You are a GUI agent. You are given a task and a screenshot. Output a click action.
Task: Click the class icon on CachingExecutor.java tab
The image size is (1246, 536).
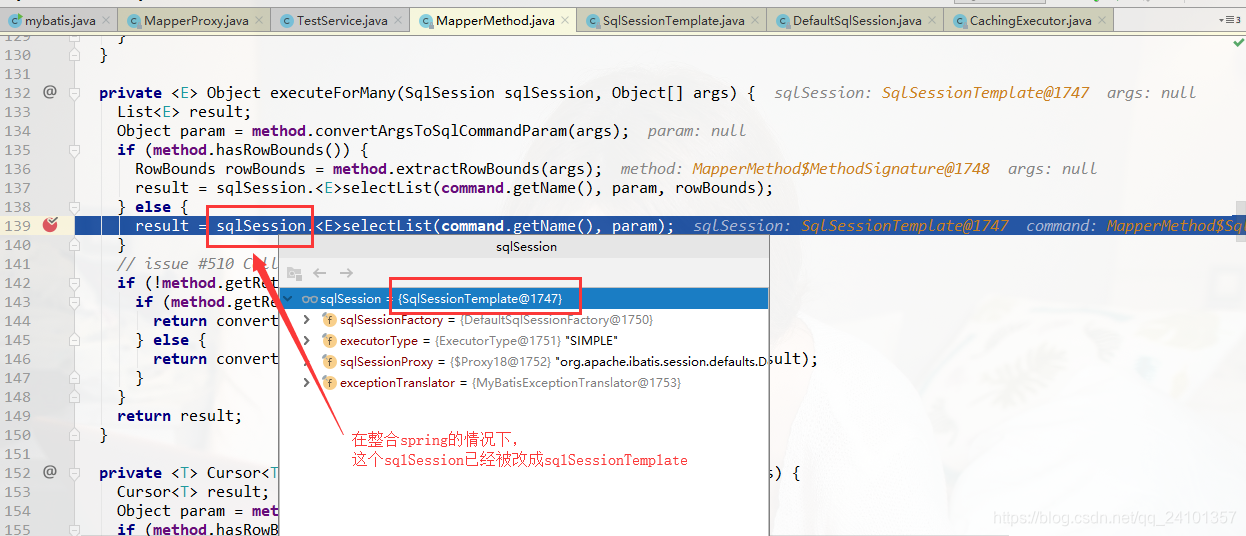pyautogui.click(x=960, y=20)
